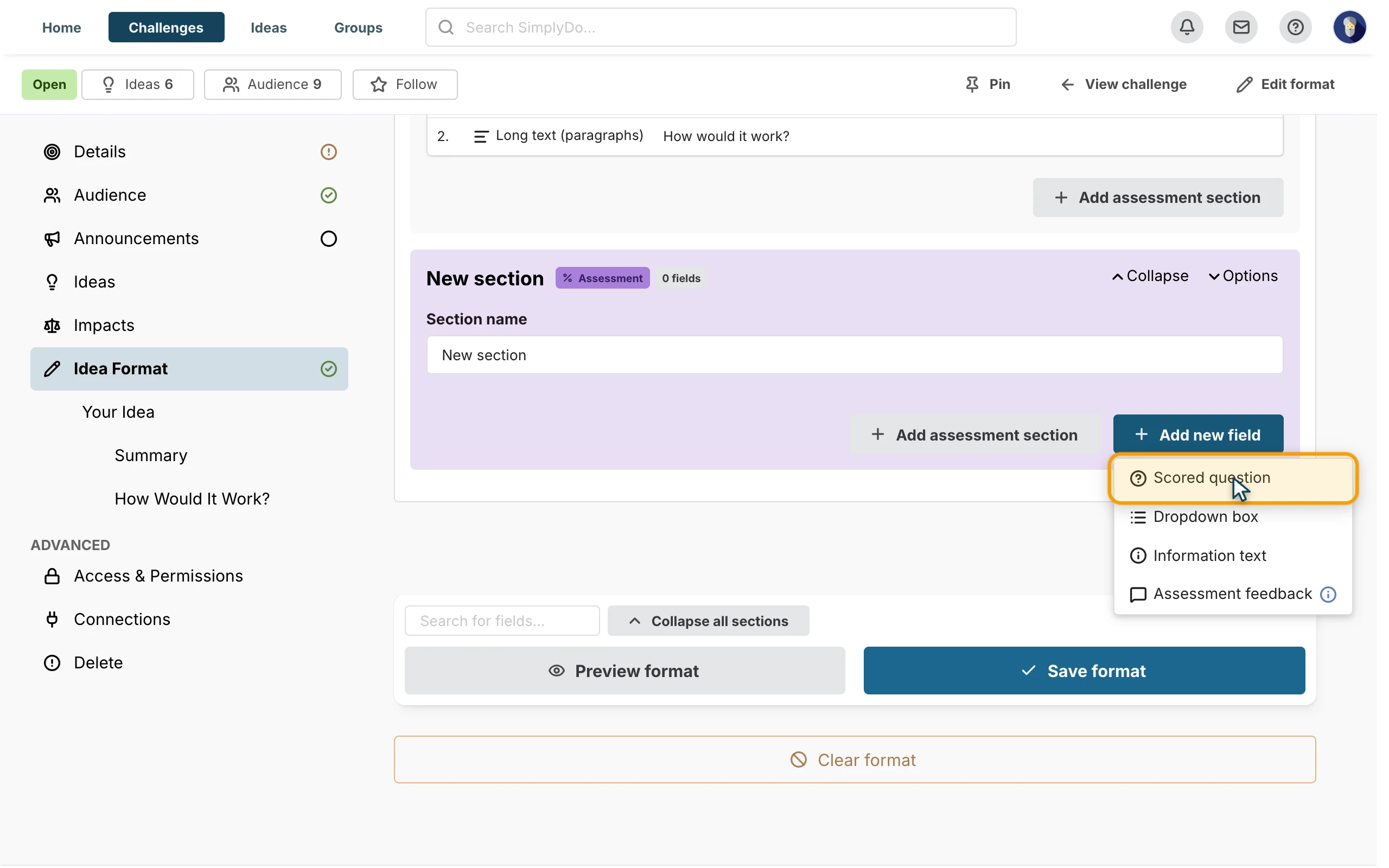This screenshot has width=1389, height=868.
Task: Toggle the Follow star button
Action: [x=405, y=85]
